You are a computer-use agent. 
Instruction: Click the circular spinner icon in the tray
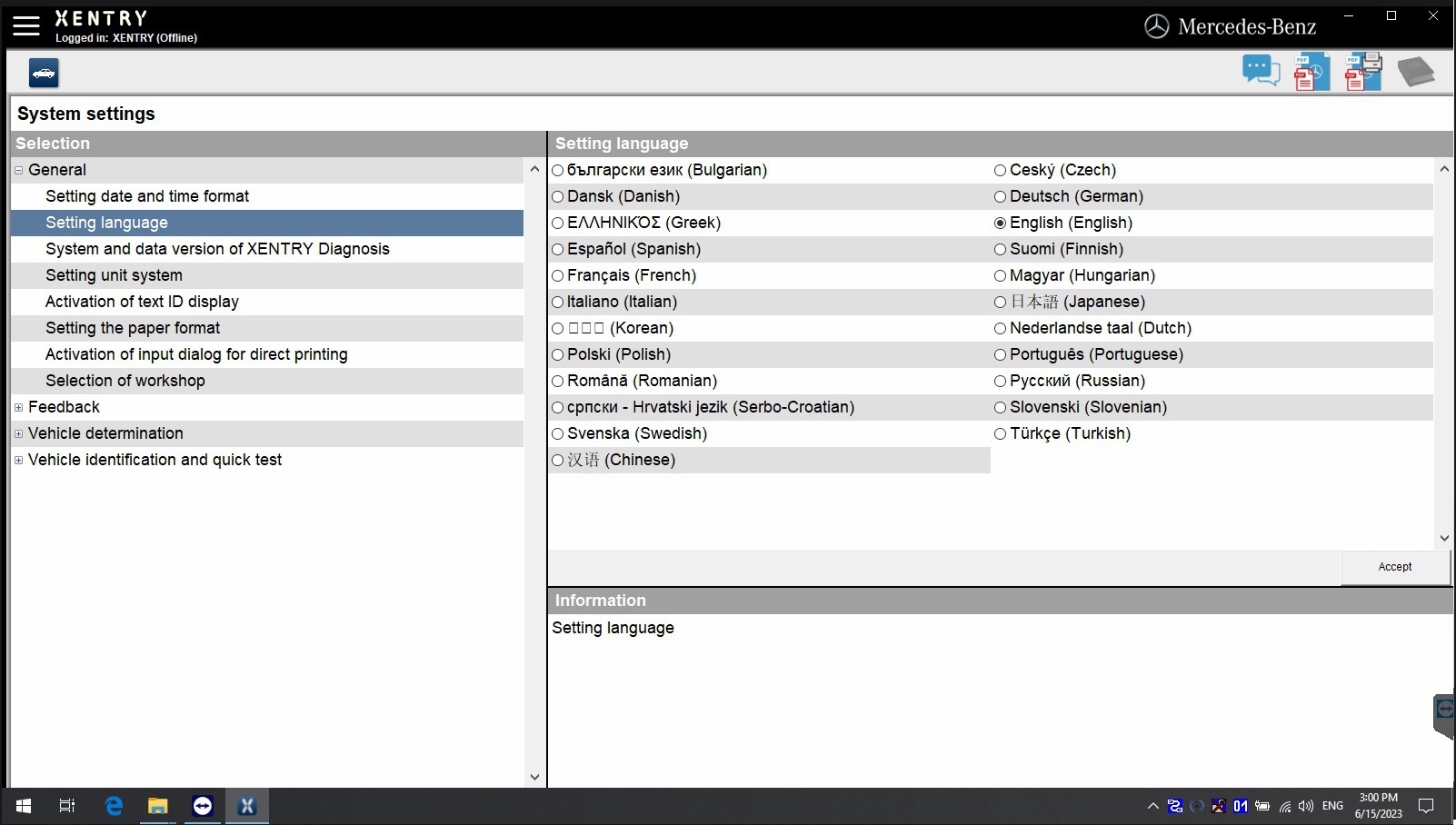(x=1197, y=806)
